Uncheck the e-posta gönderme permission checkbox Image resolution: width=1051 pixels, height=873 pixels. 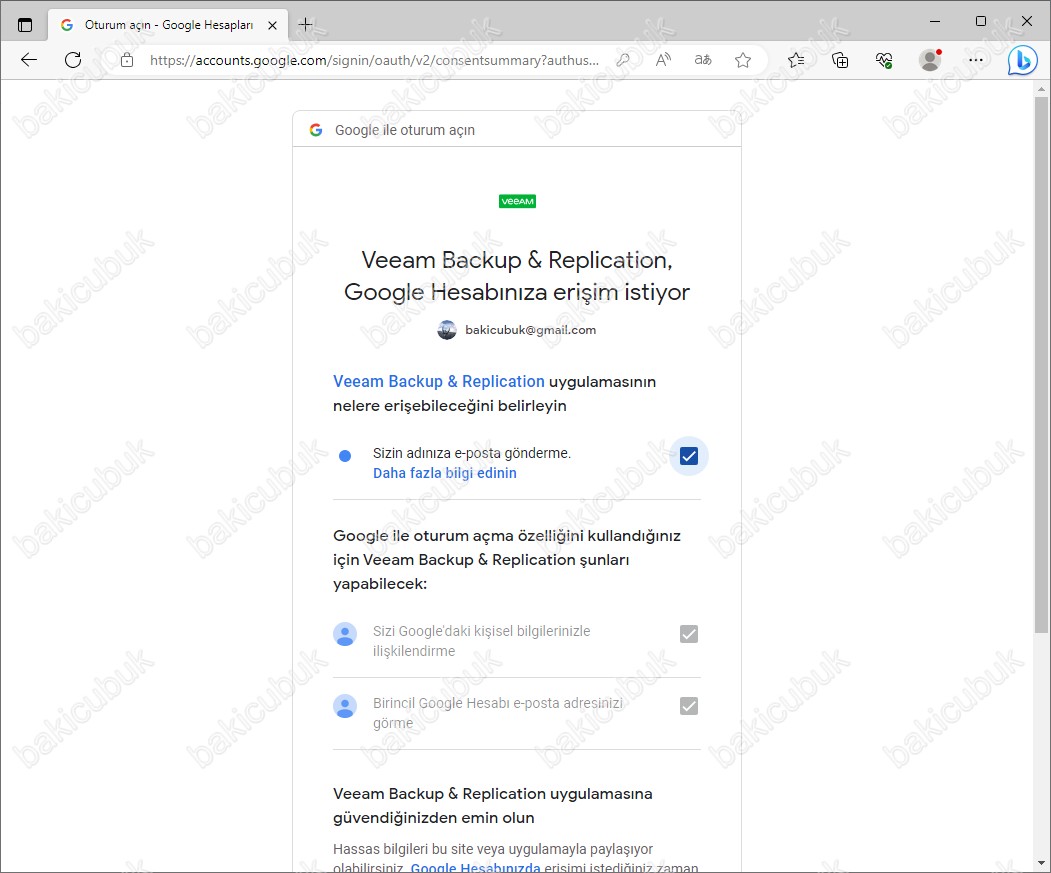tap(689, 456)
